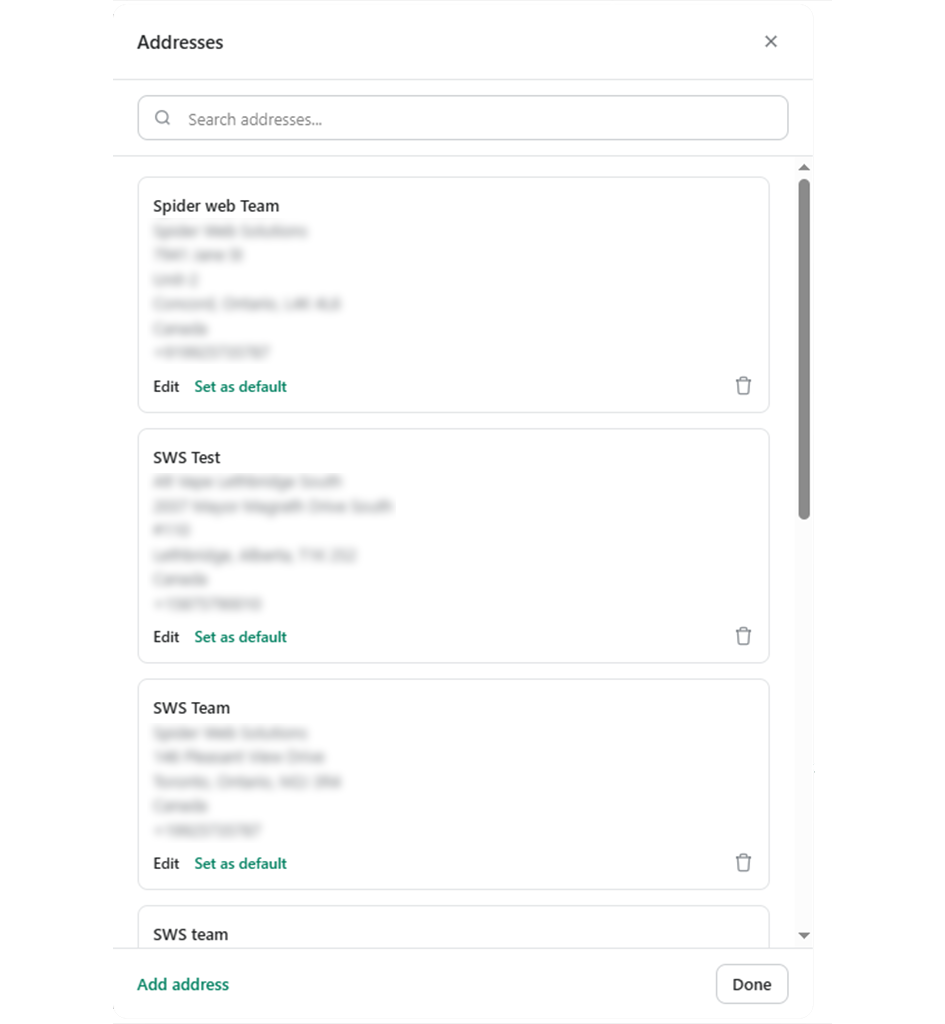Make SWS Team the default address
This screenshot has height=1024, width=945.
(240, 864)
